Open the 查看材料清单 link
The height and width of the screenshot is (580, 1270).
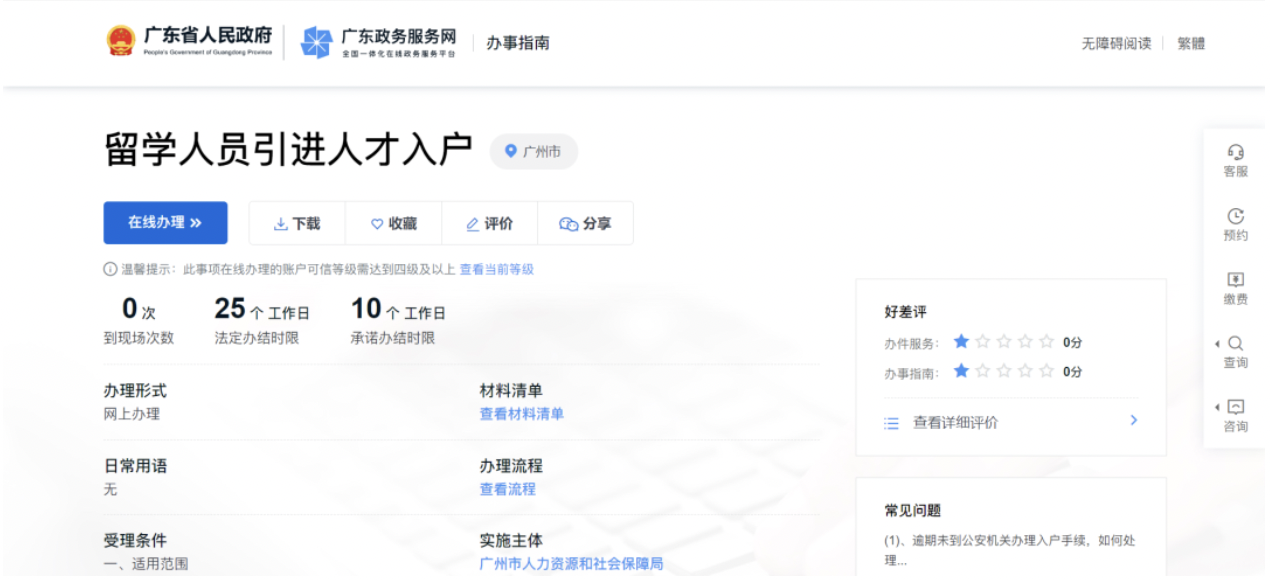coord(521,414)
